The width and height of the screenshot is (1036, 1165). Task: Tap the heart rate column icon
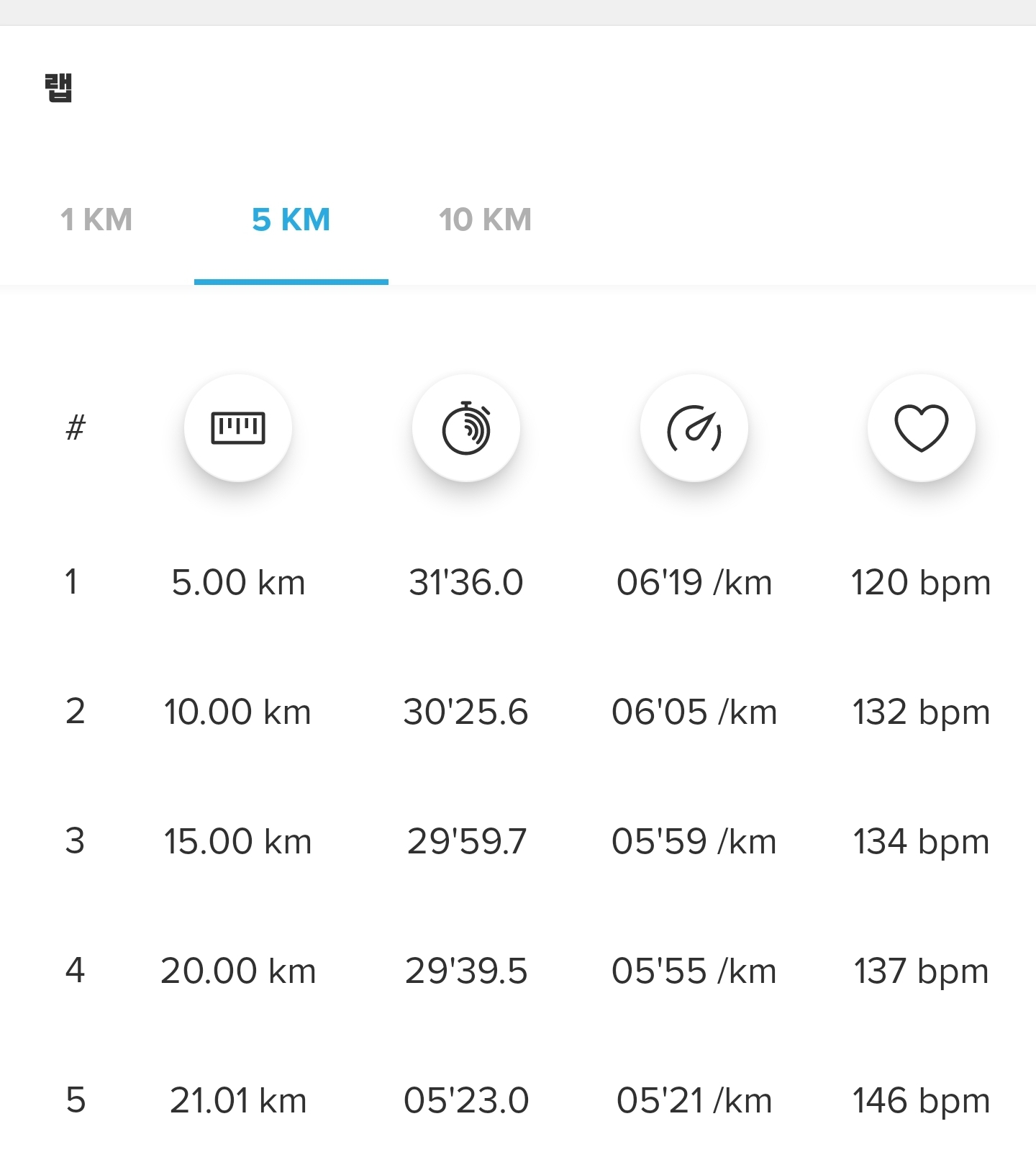(x=922, y=428)
